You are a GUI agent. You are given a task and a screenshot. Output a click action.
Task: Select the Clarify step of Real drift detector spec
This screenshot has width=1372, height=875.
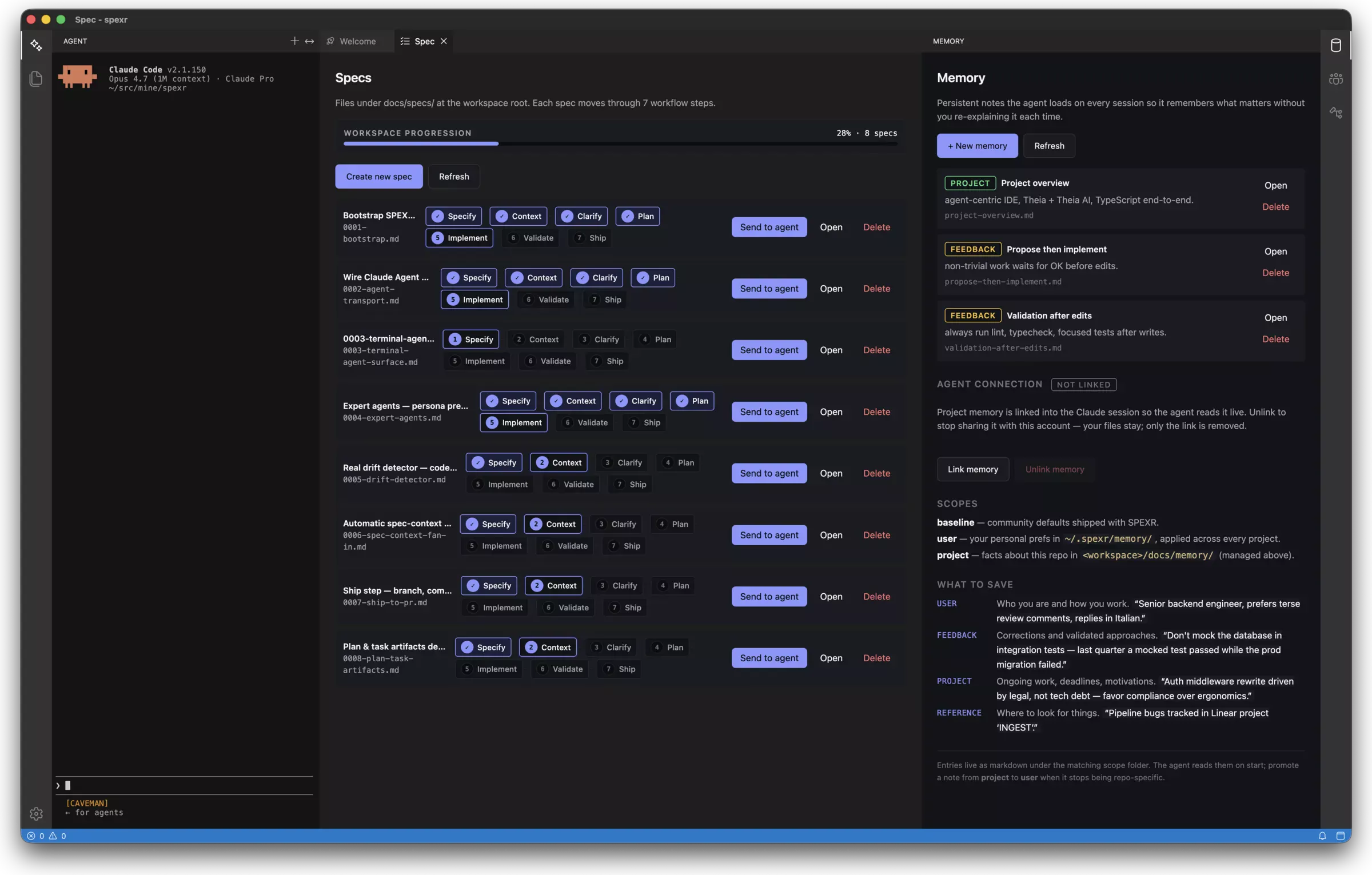click(x=623, y=462)
